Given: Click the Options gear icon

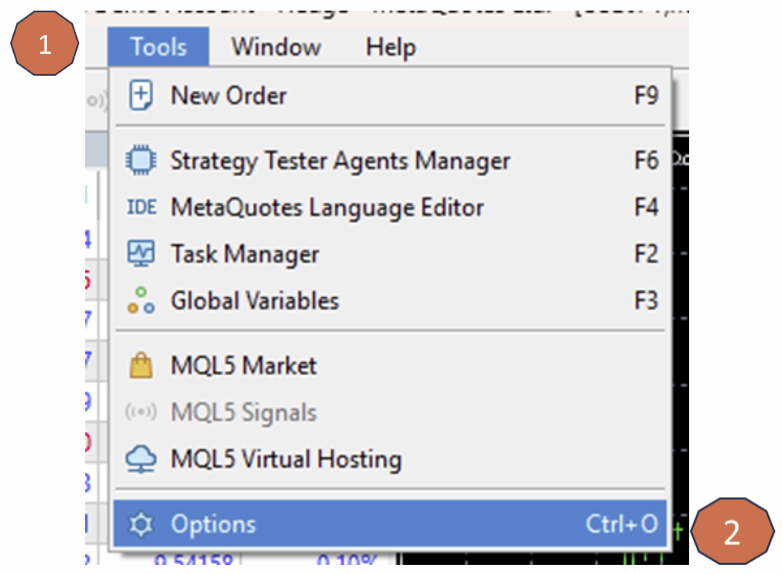Looking at the screenshot, I should 141,524.
